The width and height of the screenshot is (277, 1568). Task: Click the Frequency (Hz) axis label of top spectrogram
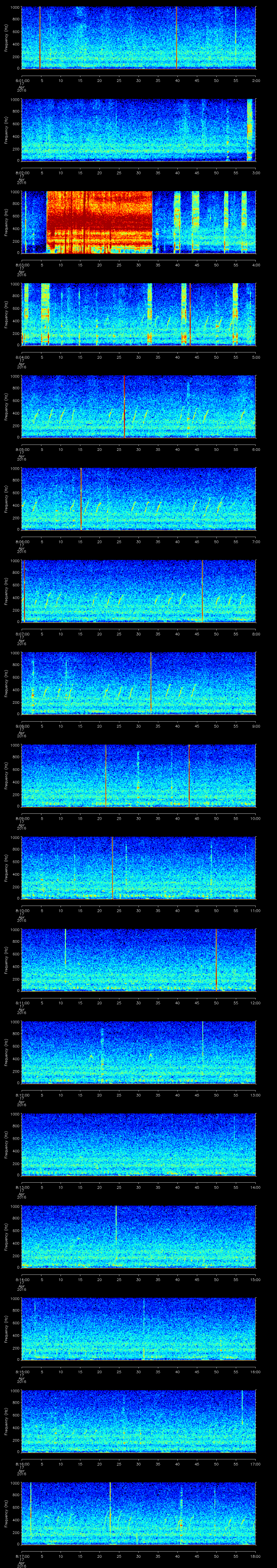pos(7,38)
